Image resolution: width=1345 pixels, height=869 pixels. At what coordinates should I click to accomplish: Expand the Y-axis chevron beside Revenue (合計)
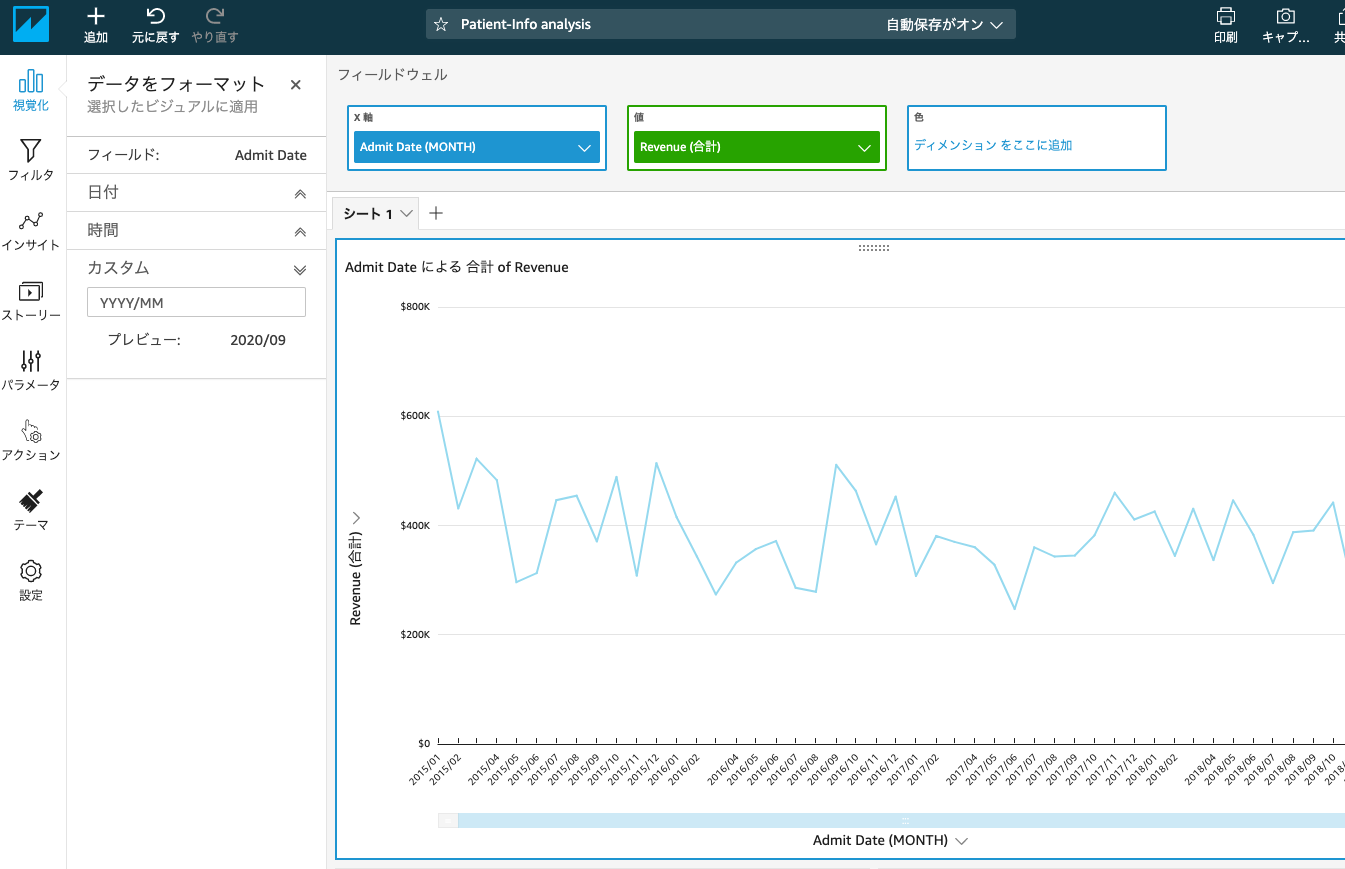click(x=356, y=517)
